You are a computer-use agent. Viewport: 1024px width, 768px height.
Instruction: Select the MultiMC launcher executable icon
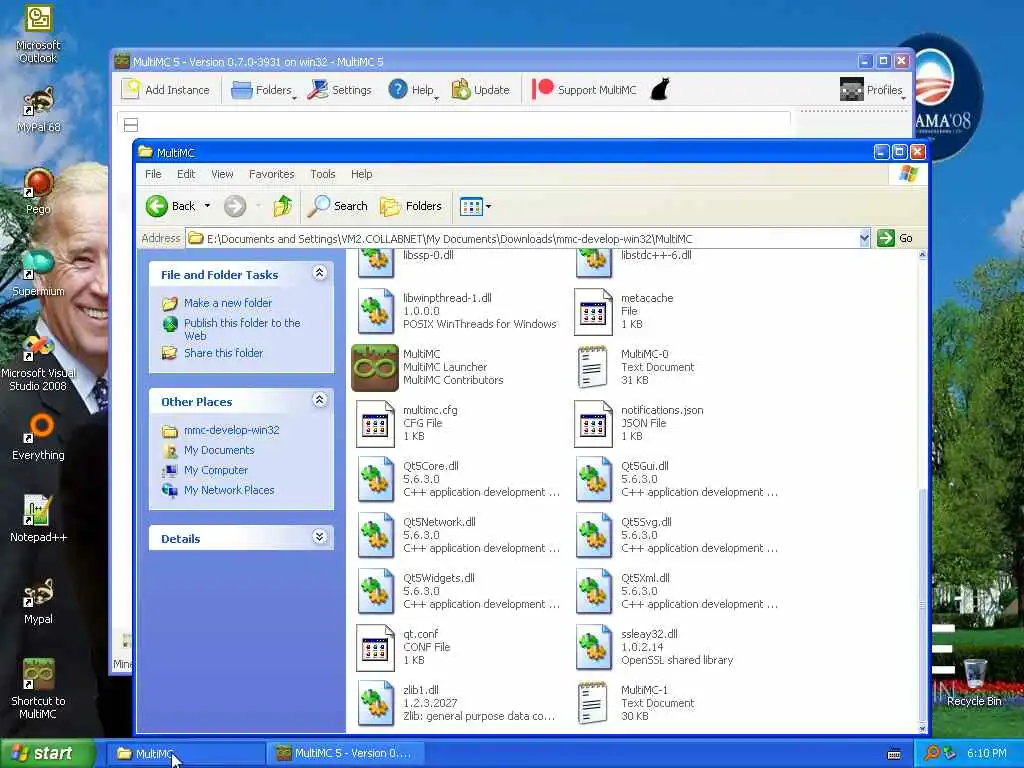click(x=375, y=368)
